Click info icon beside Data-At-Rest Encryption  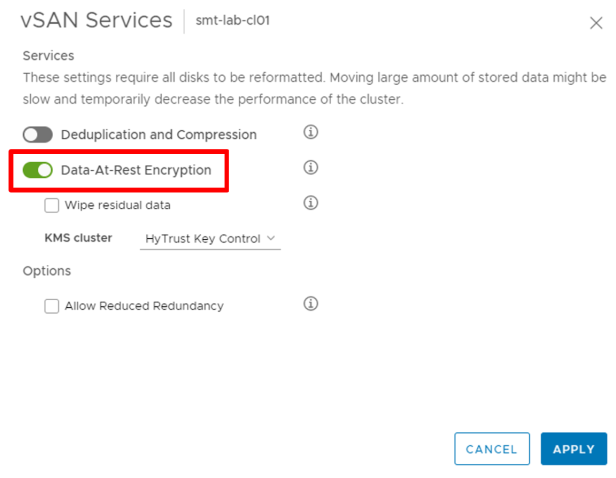pos(310,168)
